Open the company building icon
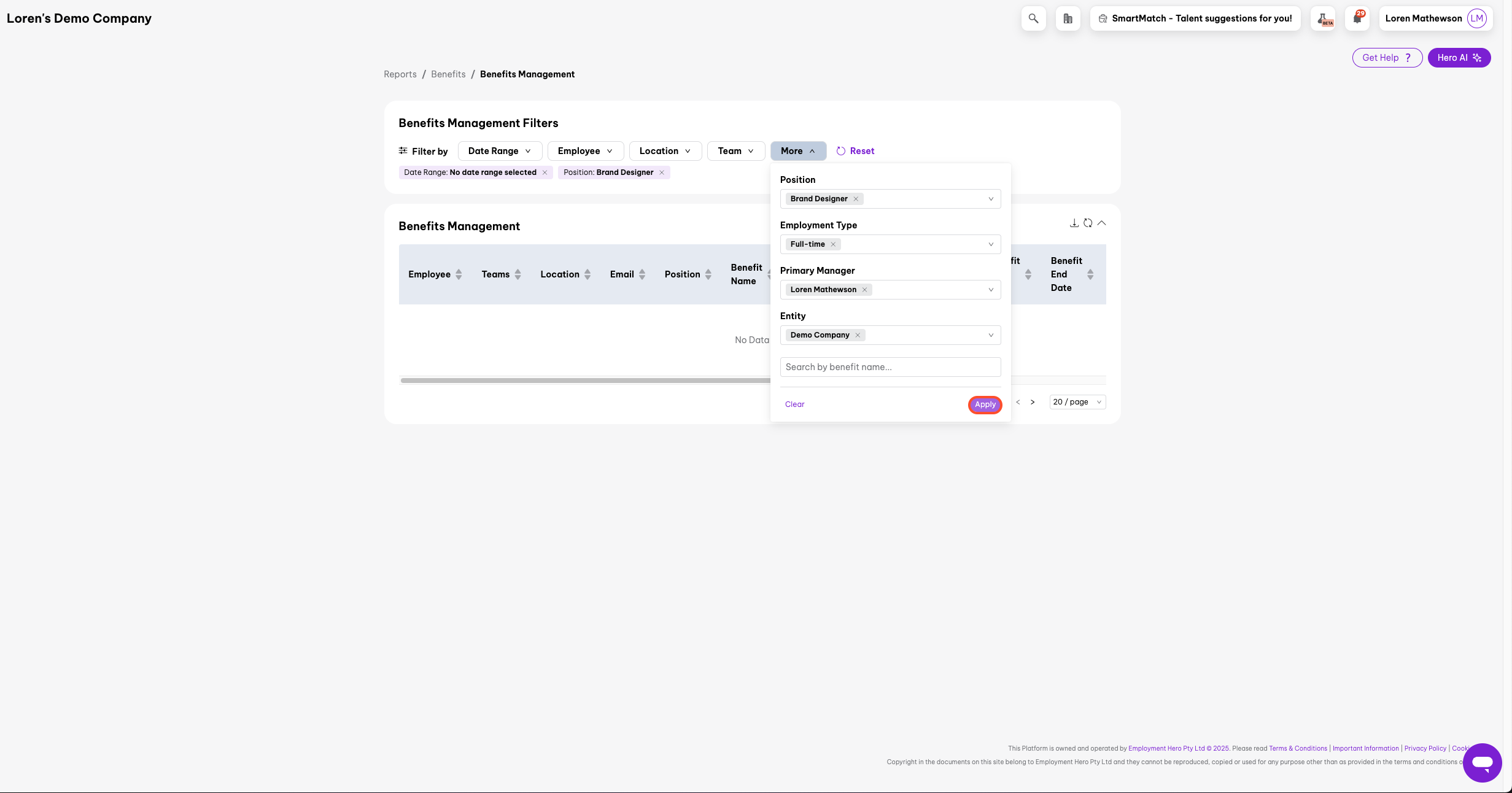Viewport: 1512px width, 793px height. [1068, 18]
